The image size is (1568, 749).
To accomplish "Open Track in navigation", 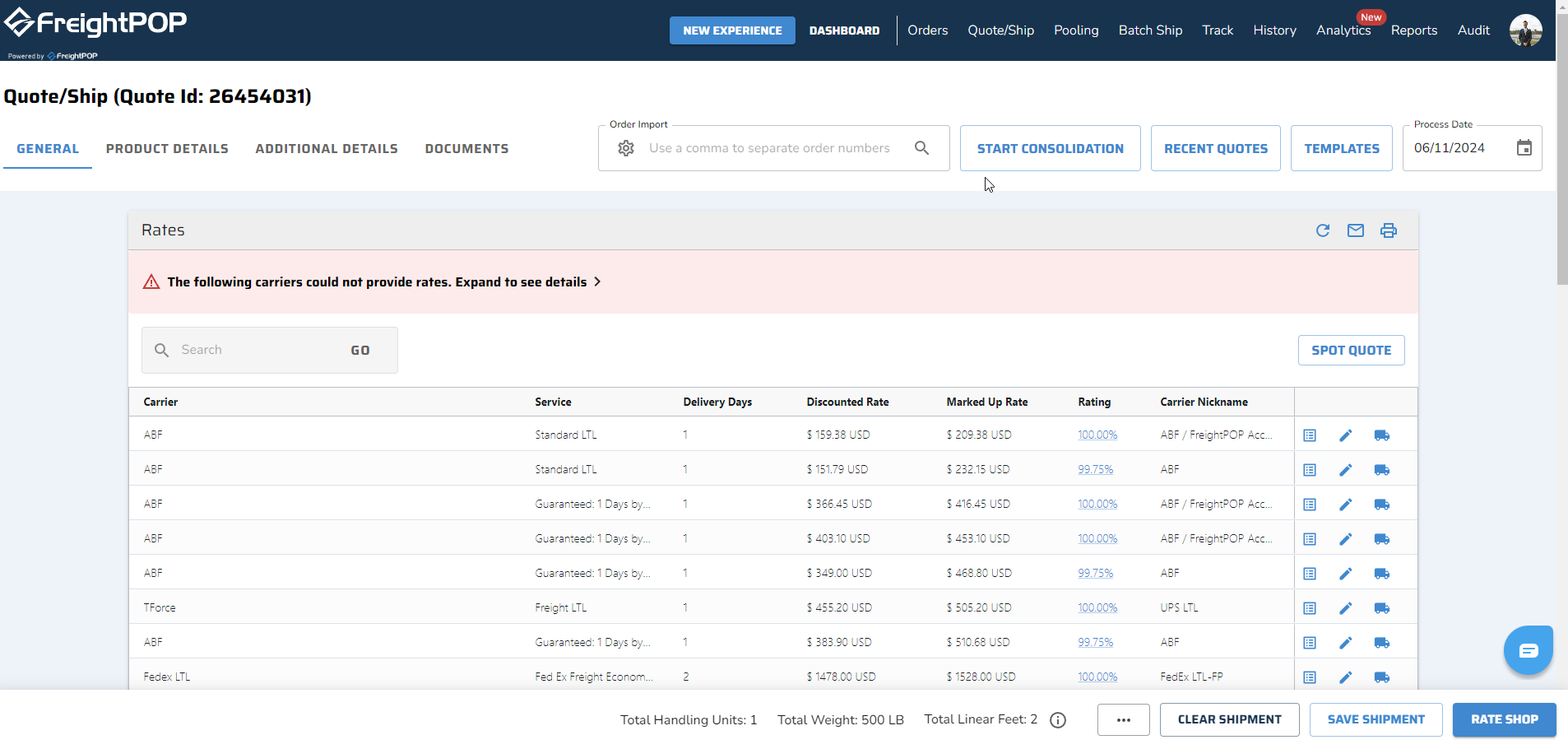I will 1218,30.
